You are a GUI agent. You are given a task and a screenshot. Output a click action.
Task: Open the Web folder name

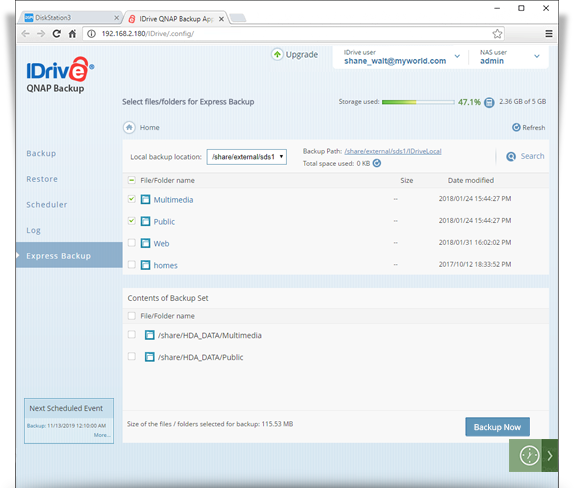[x=161, y=243]
